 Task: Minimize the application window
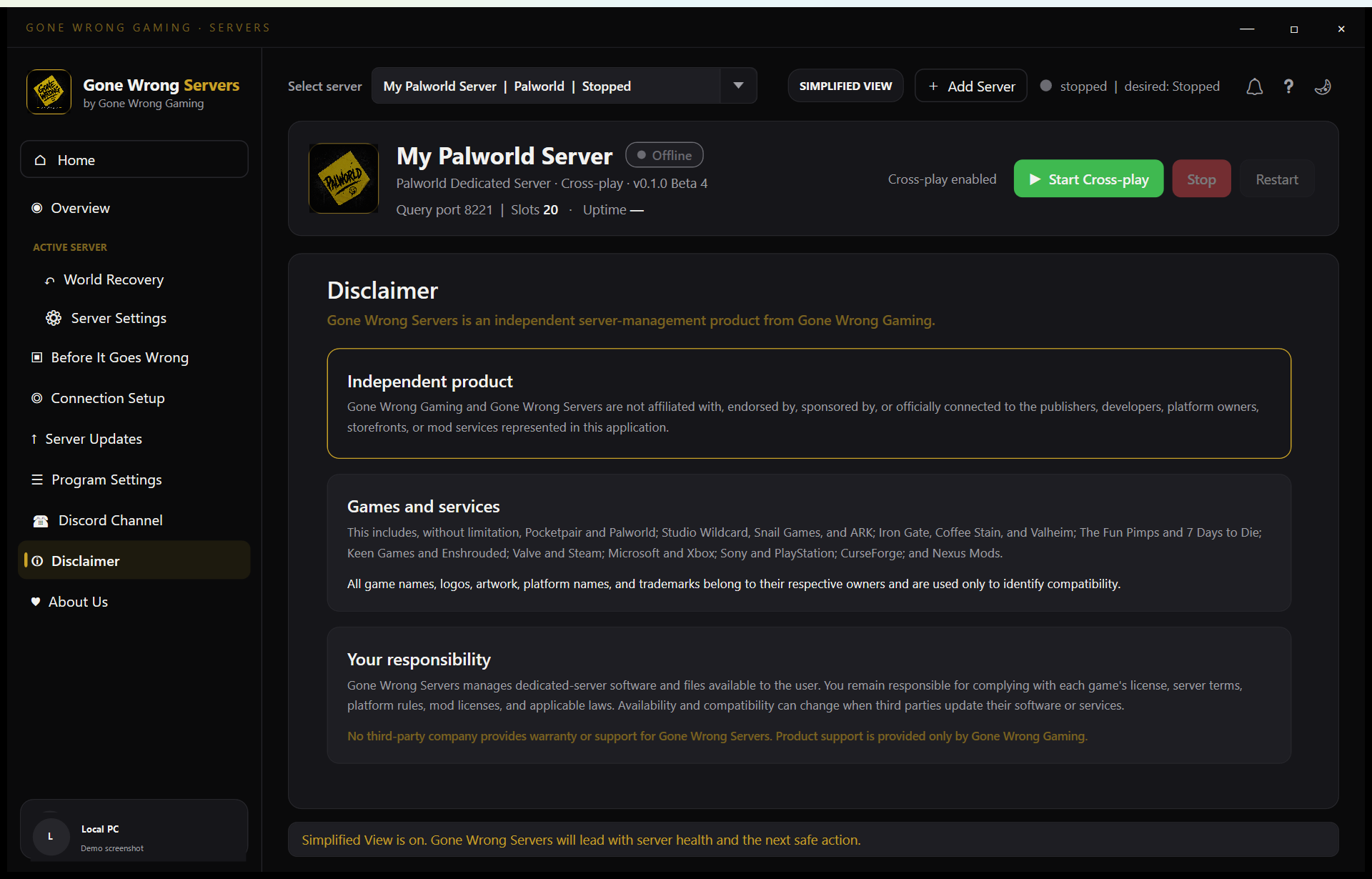[1247, 29]
